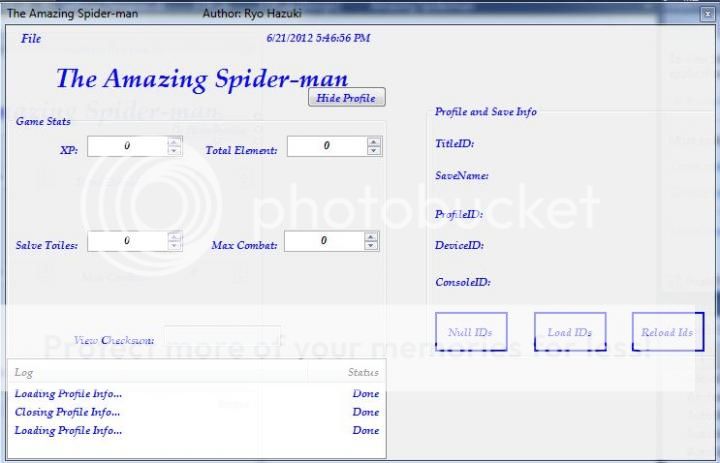Open the File menu

click(31, 39)
